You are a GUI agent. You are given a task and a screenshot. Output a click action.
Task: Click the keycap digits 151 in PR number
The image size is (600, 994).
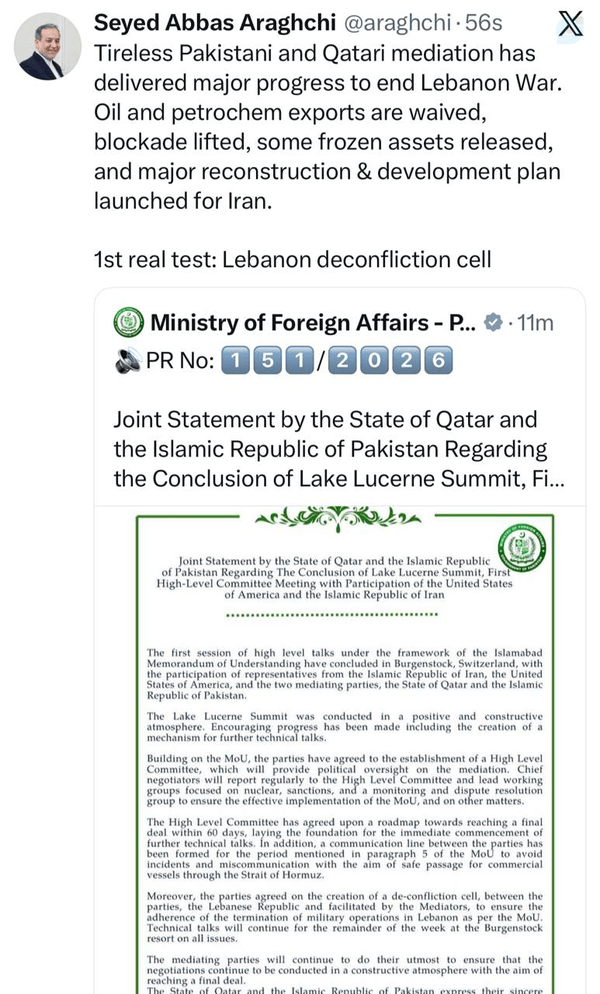coord(268,361)
